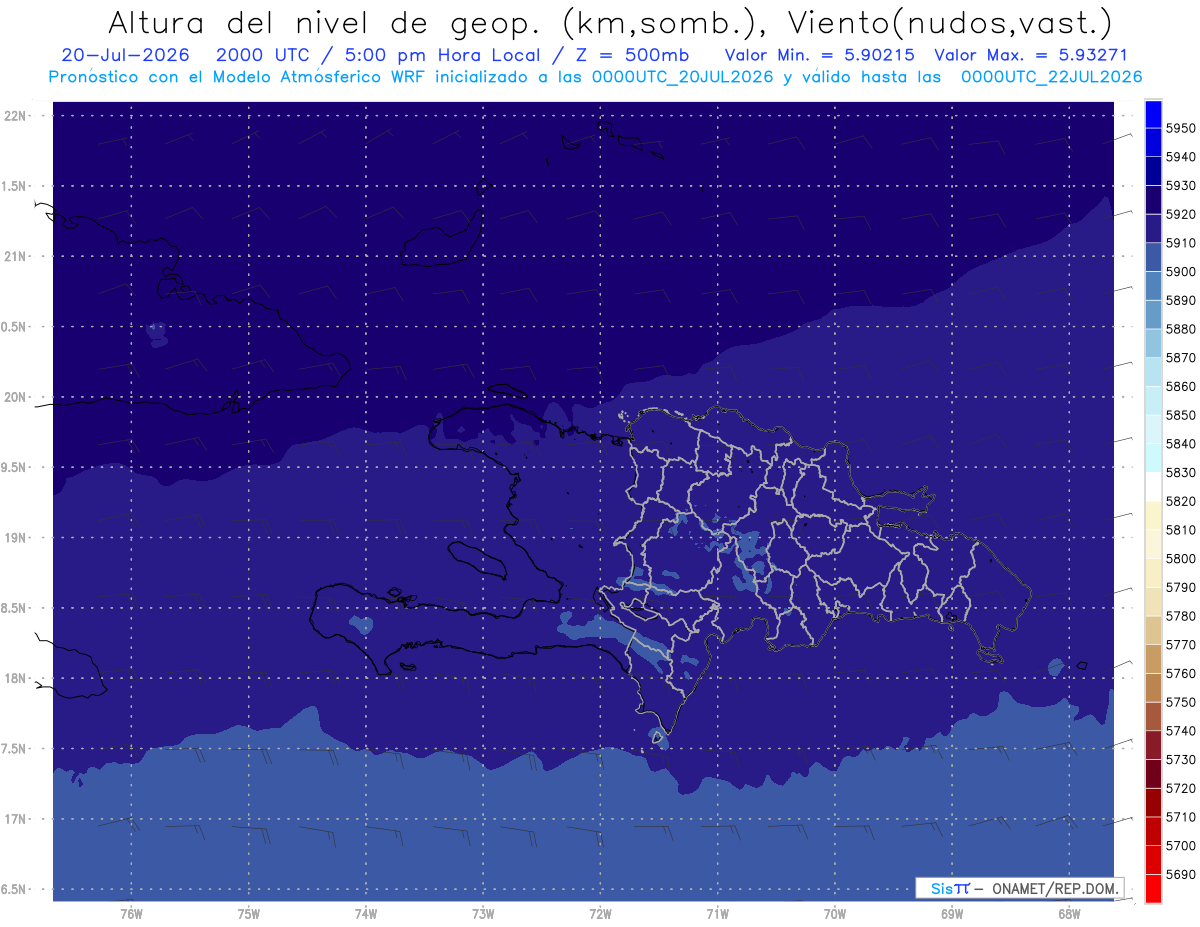Screen dimensions: 1200x927
Task: Click the '71W' longitude label
Action: click(x=717, y=914)
